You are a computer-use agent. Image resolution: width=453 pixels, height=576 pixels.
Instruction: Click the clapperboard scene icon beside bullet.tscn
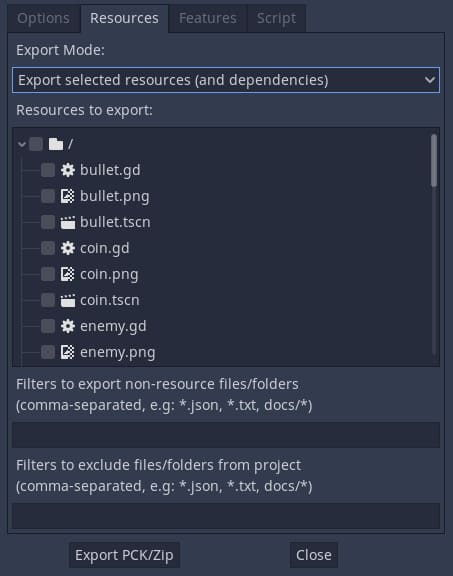pyautogui.click(x=68, y=222)
